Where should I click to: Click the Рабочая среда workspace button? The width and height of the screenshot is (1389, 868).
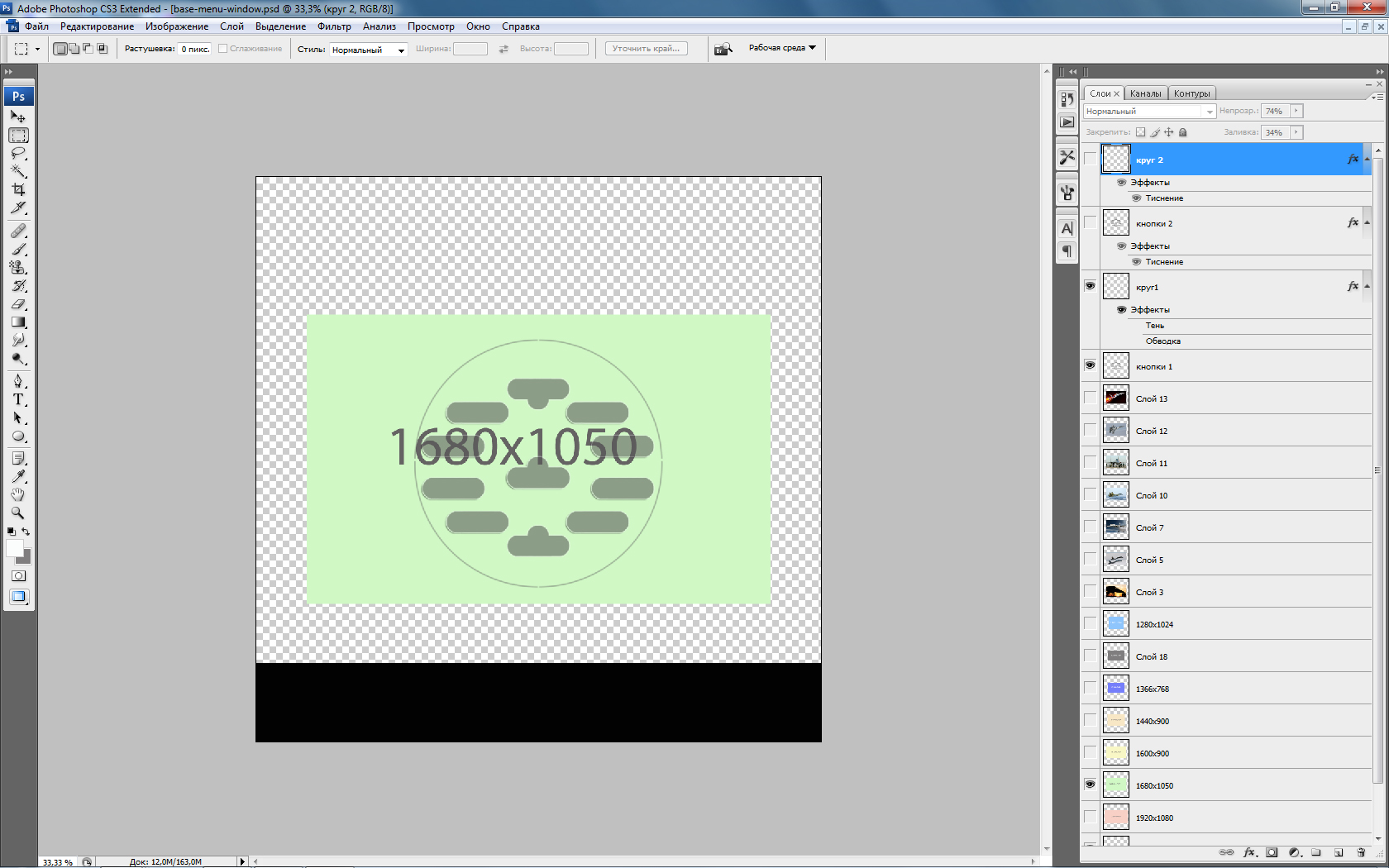click(781, 48)
